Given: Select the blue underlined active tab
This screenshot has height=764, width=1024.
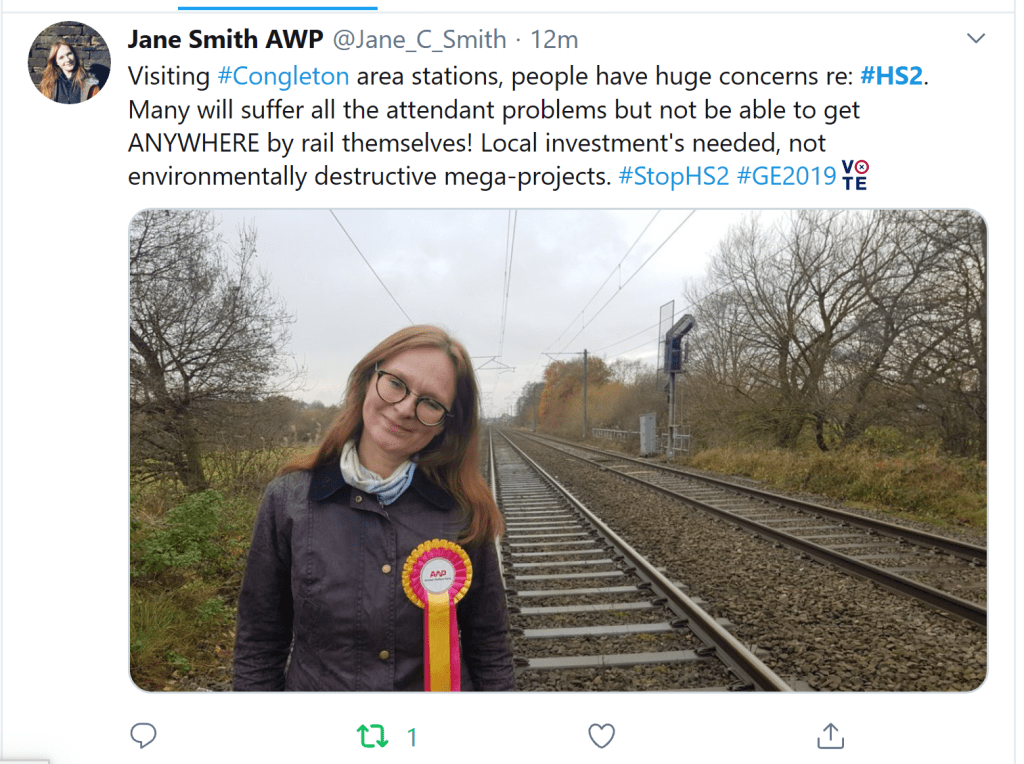Looking at the screenshot, I should pos(278,8).
